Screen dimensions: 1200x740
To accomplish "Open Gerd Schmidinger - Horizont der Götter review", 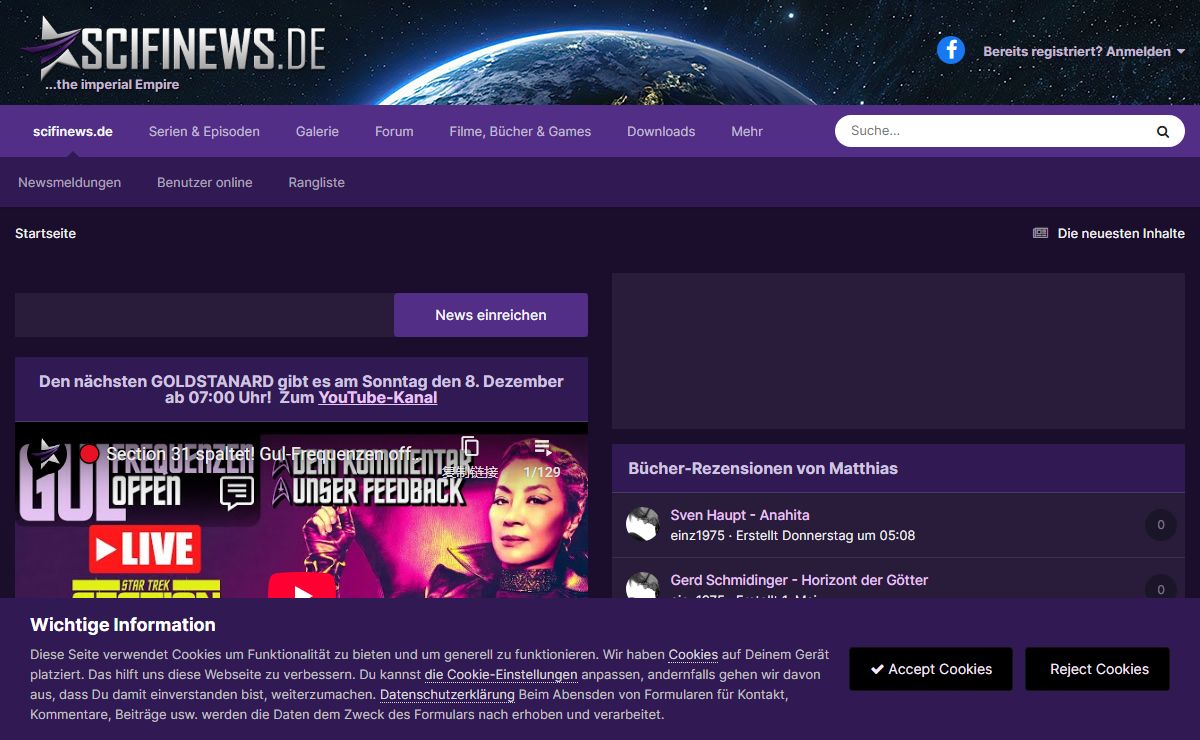I will 799,580.
